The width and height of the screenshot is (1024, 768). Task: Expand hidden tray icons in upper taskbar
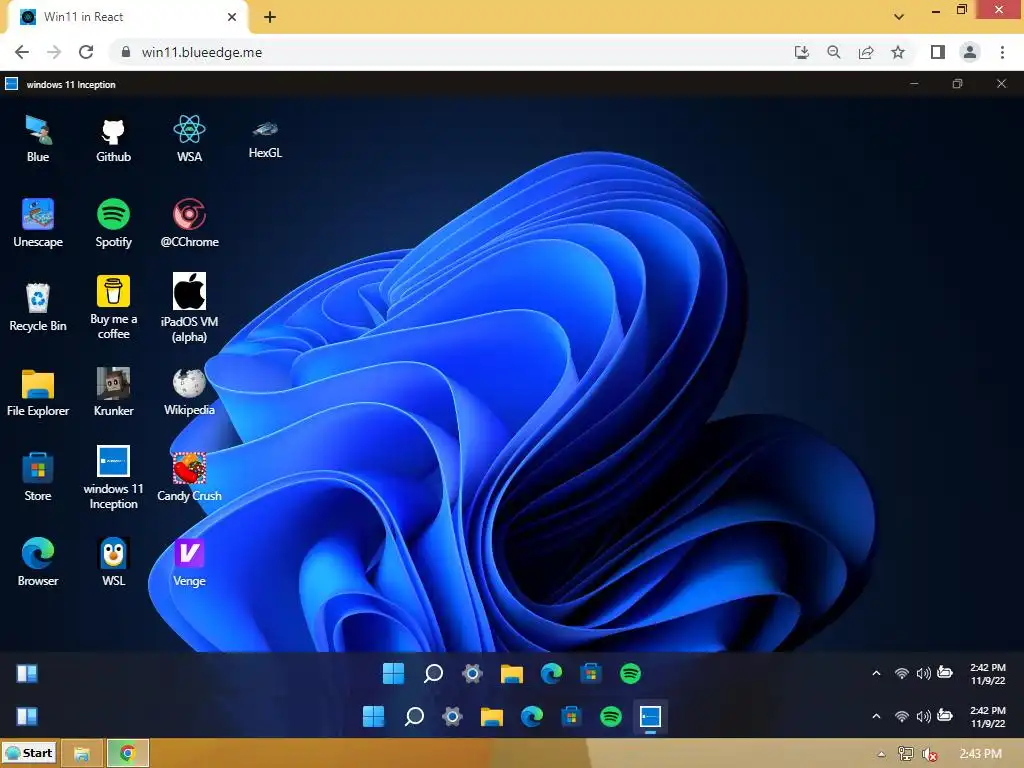click(876, 673)
